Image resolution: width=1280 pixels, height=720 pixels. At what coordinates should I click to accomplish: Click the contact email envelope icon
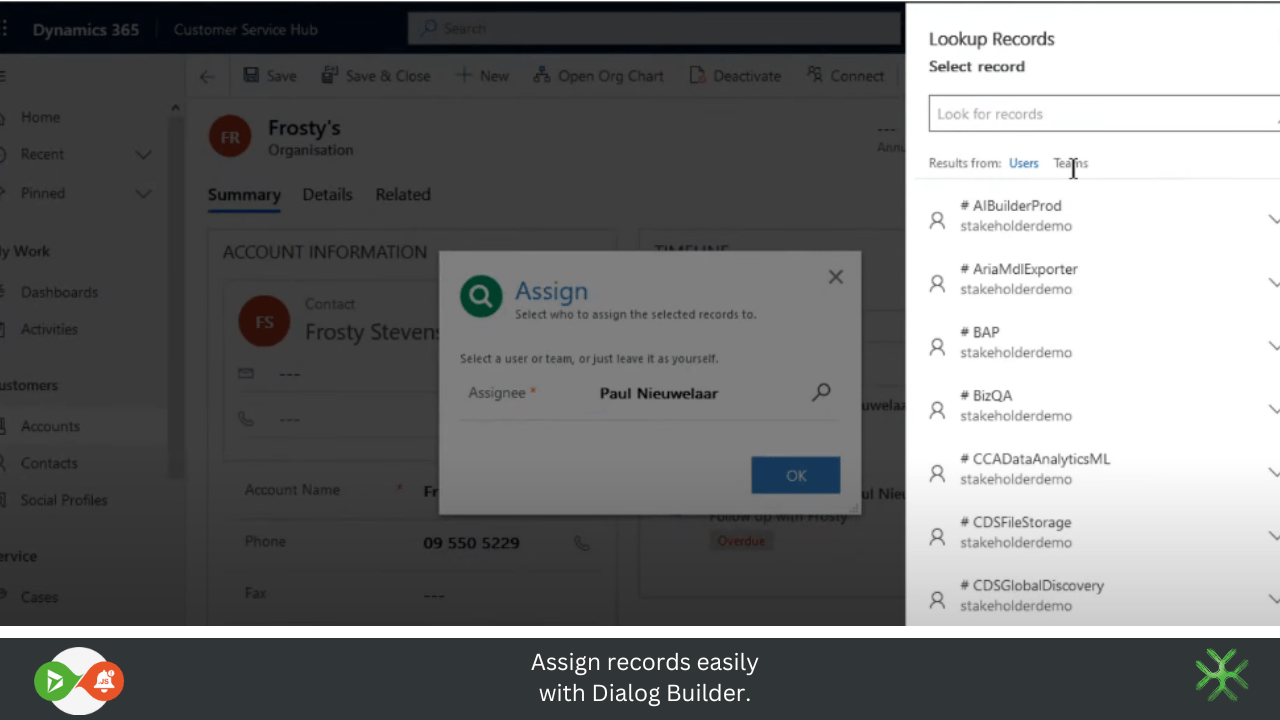[246, 373]
